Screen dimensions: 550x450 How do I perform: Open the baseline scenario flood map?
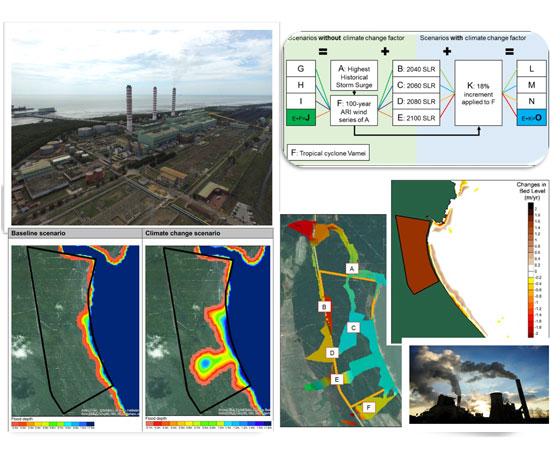coord(75,331)
